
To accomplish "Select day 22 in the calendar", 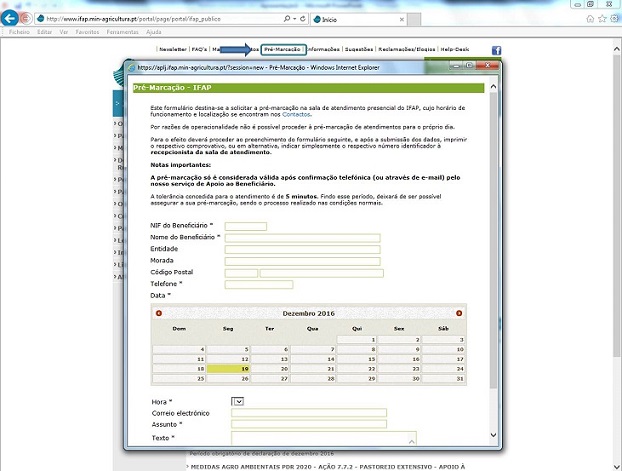I will pyautogui.click(x=356, y=369).
